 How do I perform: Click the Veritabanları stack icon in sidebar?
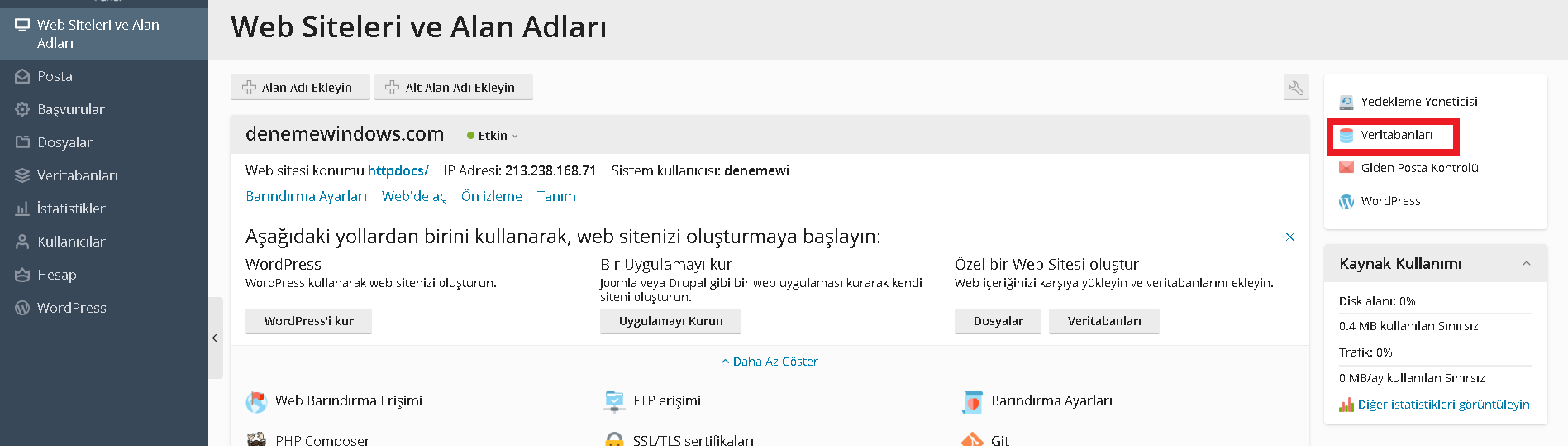[22, 175]
